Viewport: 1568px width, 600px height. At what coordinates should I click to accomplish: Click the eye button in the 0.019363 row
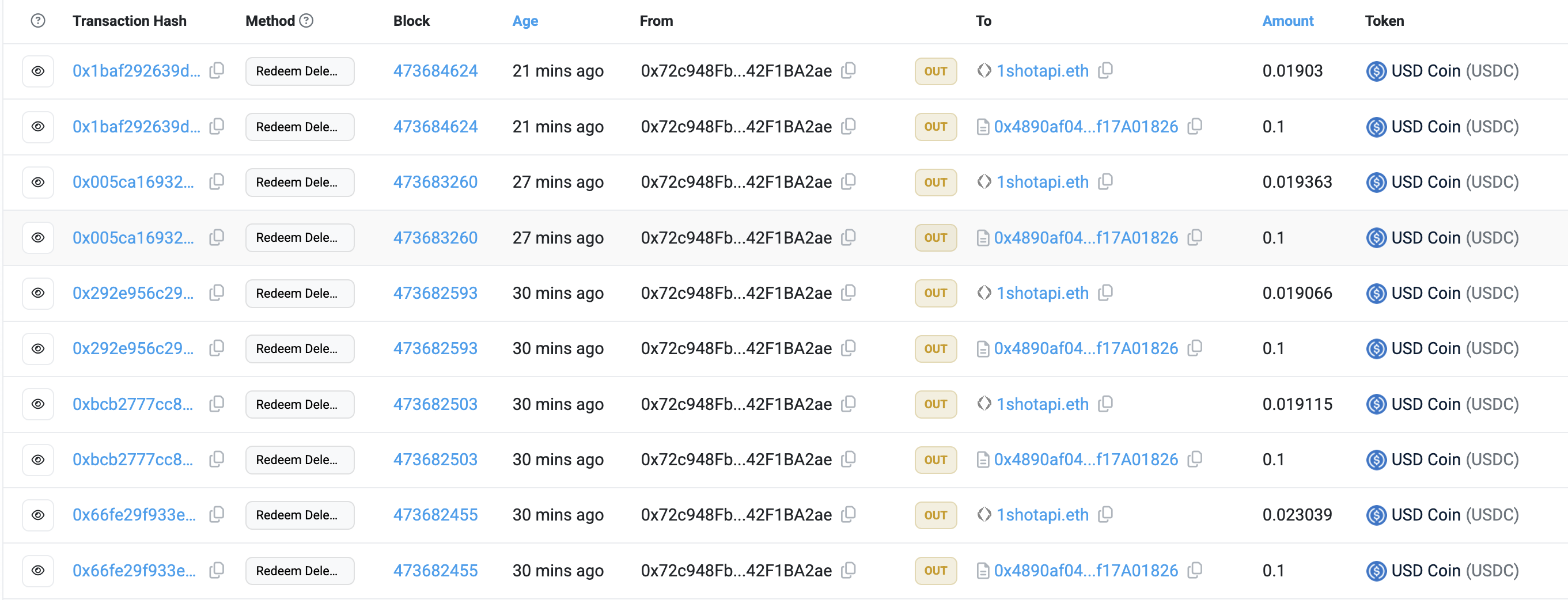coord(38,182)
